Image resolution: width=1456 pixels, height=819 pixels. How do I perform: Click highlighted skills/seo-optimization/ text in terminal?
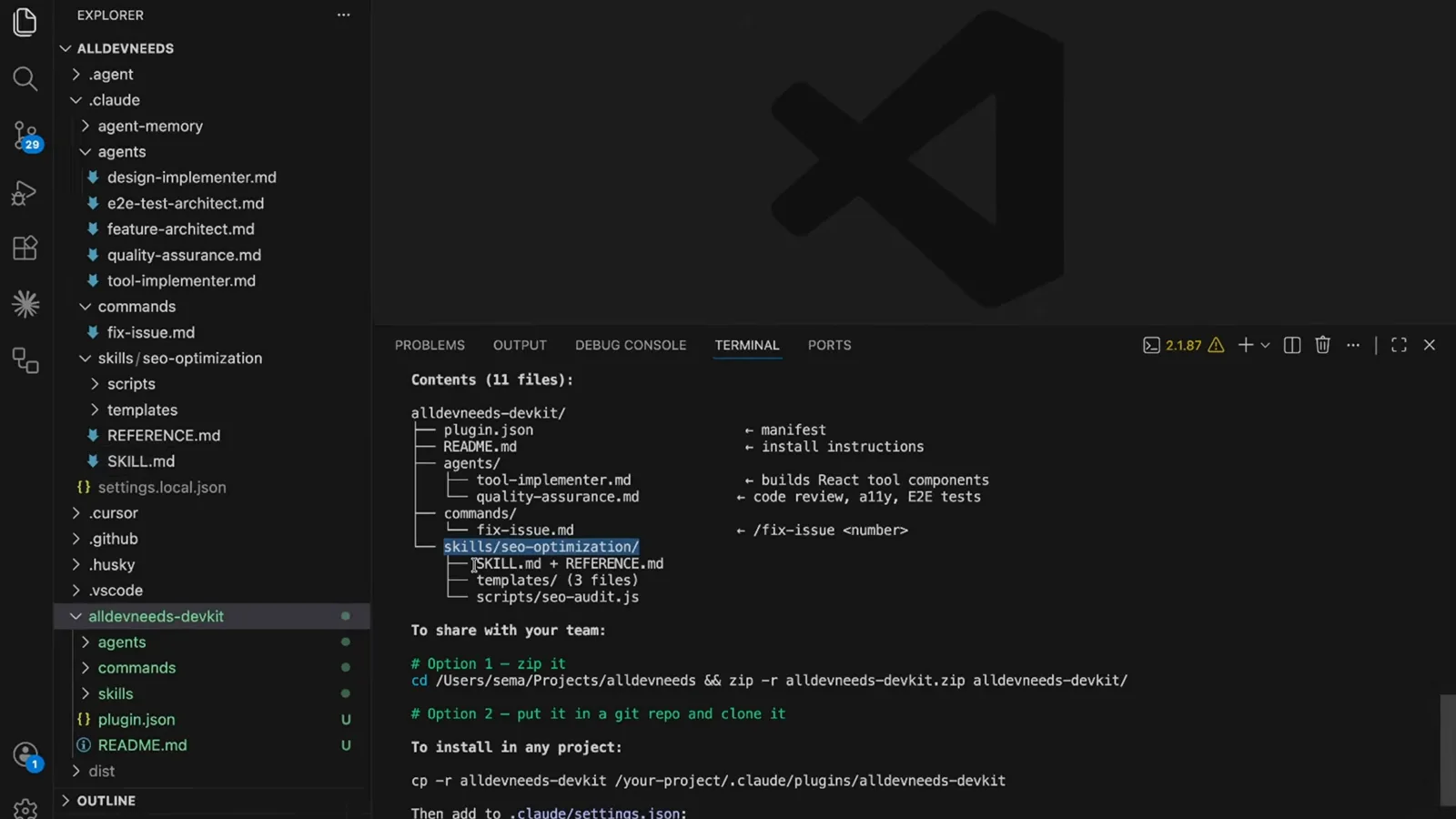[541, 547]
